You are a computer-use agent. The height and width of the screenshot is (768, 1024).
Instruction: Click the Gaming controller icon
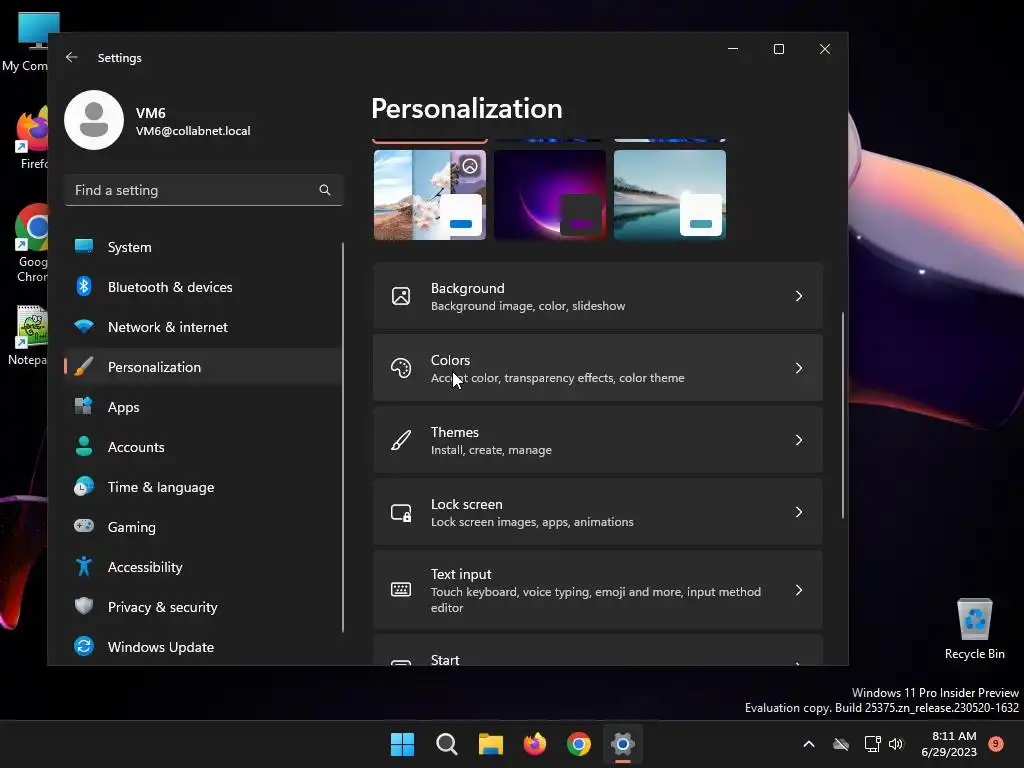[84, 526]
